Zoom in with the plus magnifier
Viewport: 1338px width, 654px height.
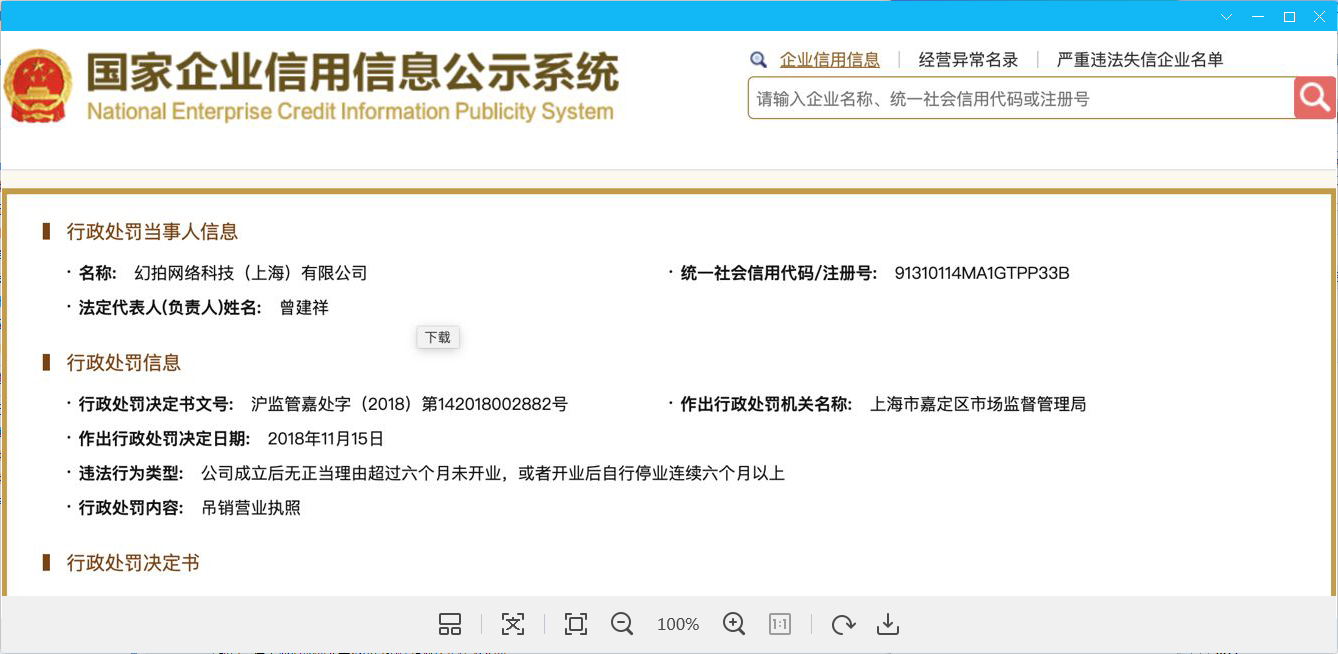pyautogui.click(x=734, y=624)
